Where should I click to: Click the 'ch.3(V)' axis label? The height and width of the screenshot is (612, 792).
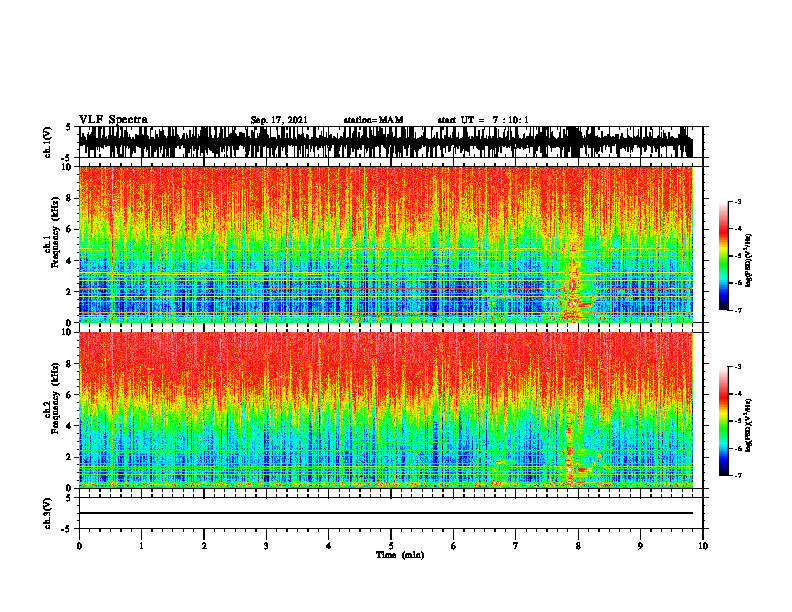click(48, 513)
